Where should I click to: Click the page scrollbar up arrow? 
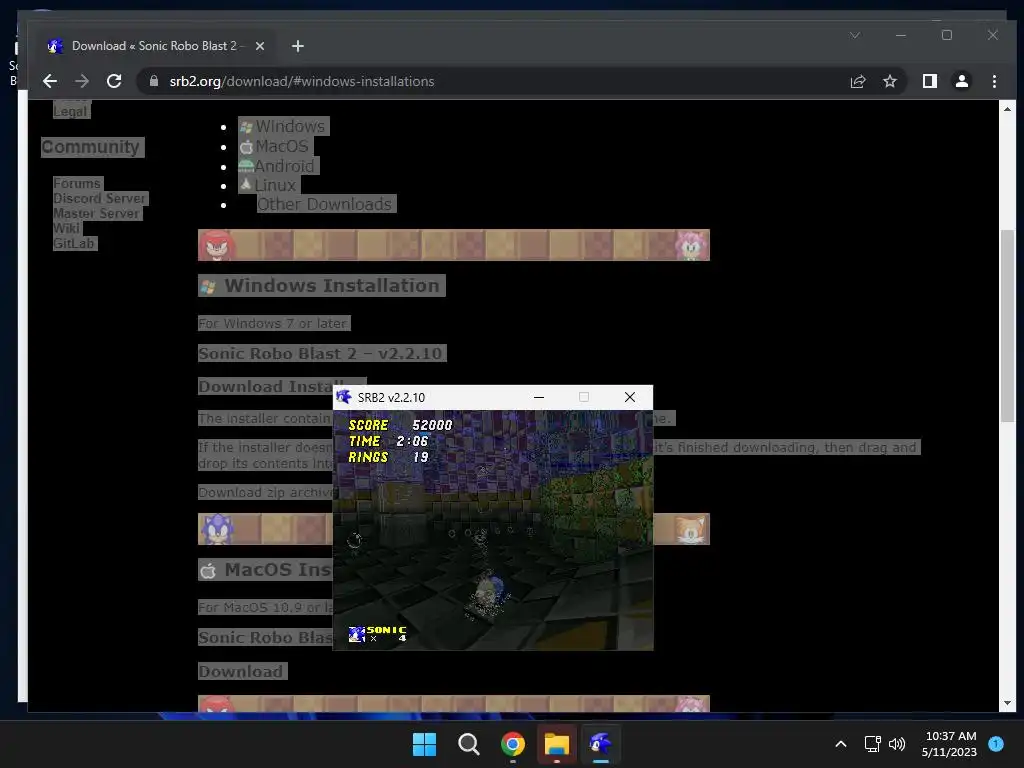[x=1007, y=109]
